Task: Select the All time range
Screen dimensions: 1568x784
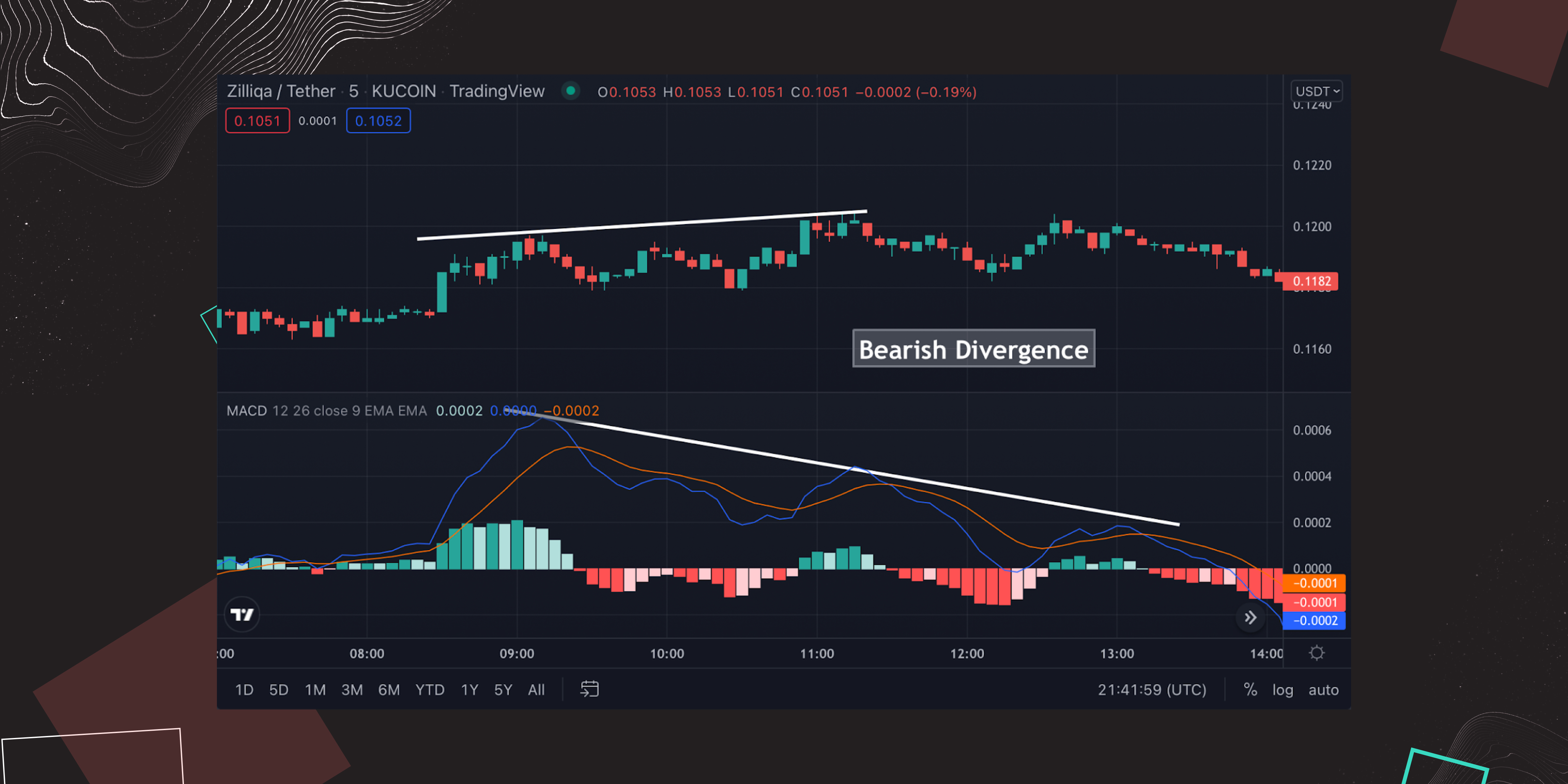Action: click(536, 690)
